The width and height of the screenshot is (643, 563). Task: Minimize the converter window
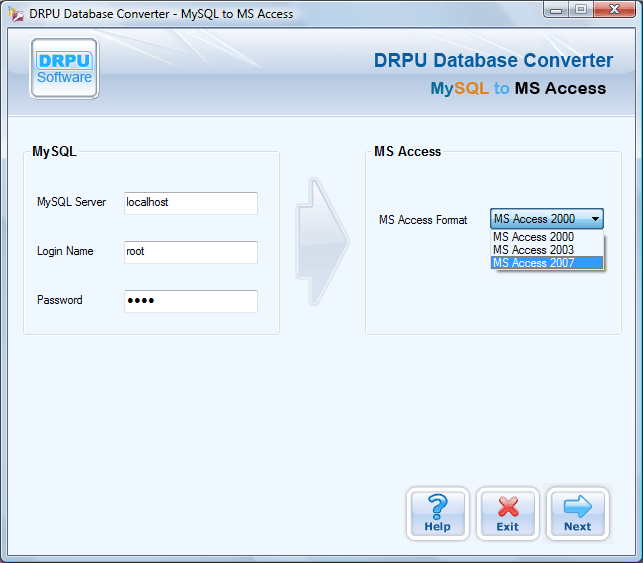[x=556, y=9]
